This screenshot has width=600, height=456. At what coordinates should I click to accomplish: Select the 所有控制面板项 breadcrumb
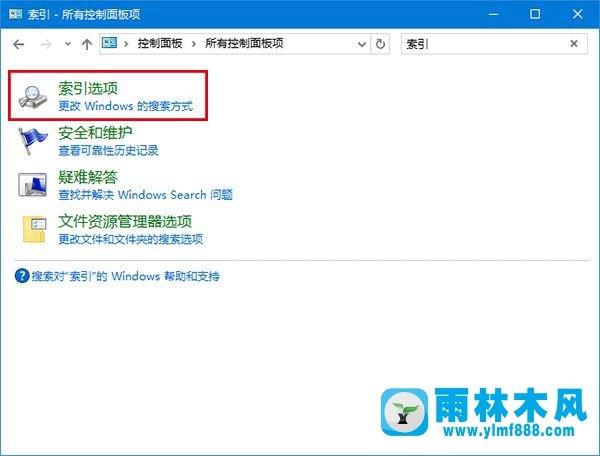click(x=244, y=43)
